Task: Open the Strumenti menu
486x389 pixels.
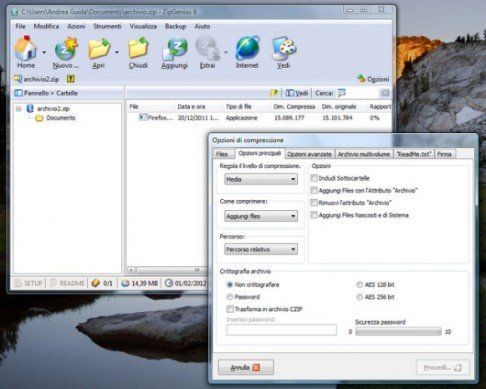Action: [107, 26]
